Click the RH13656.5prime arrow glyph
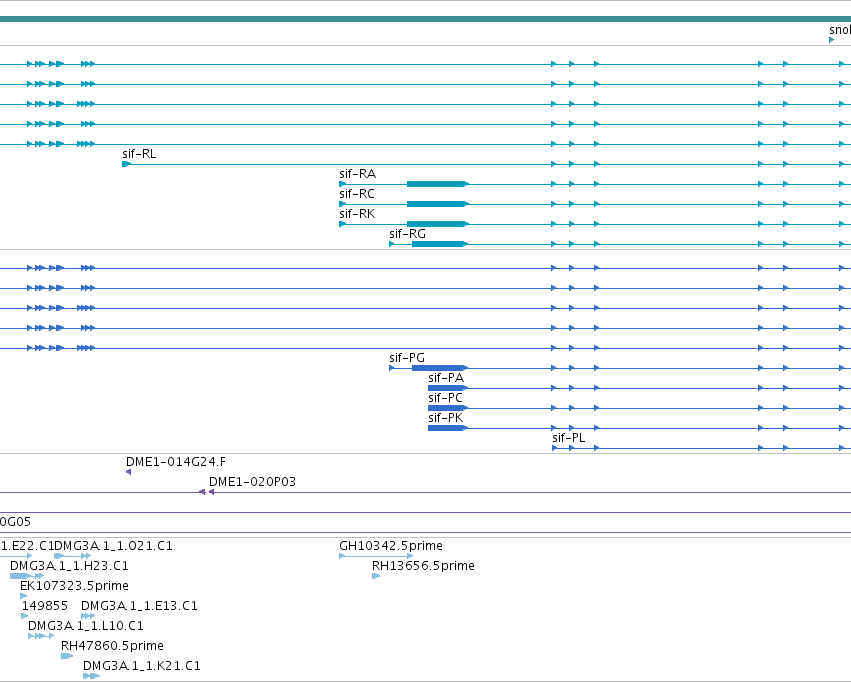Screen dimensions: 851x682 pyautogui.click(x=376, y=577)
